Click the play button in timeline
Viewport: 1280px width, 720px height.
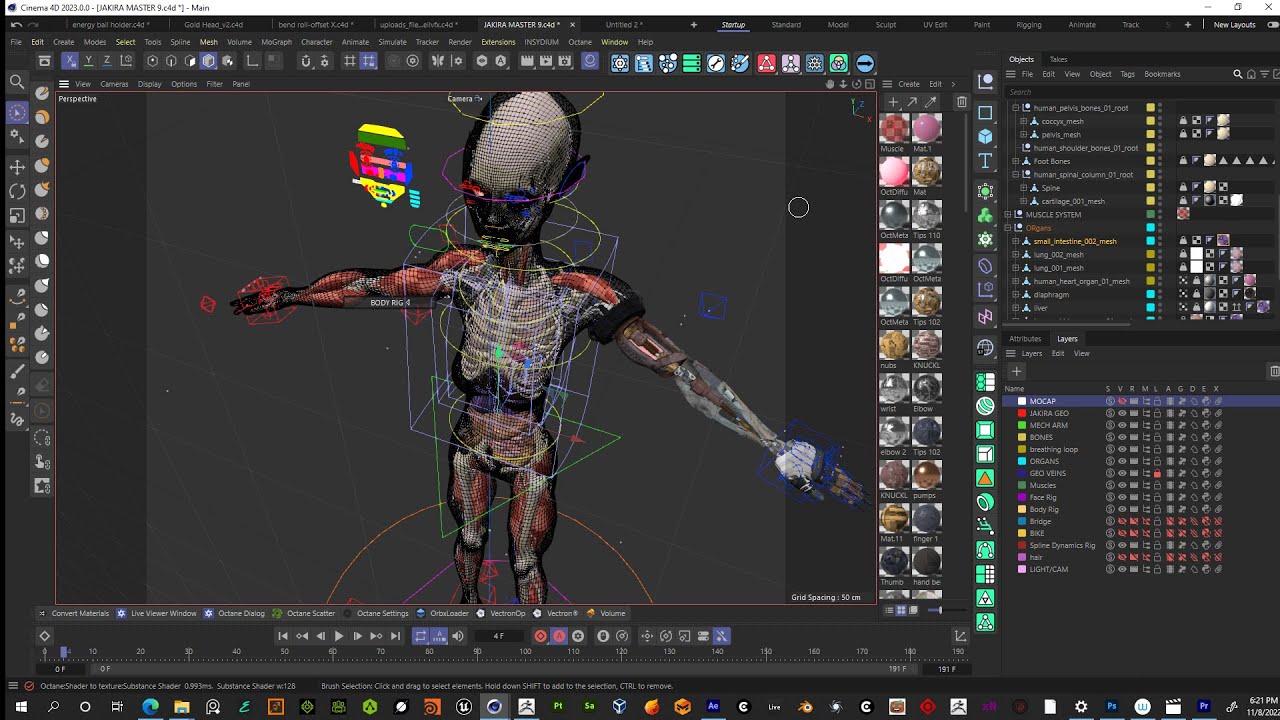(338, 636)
